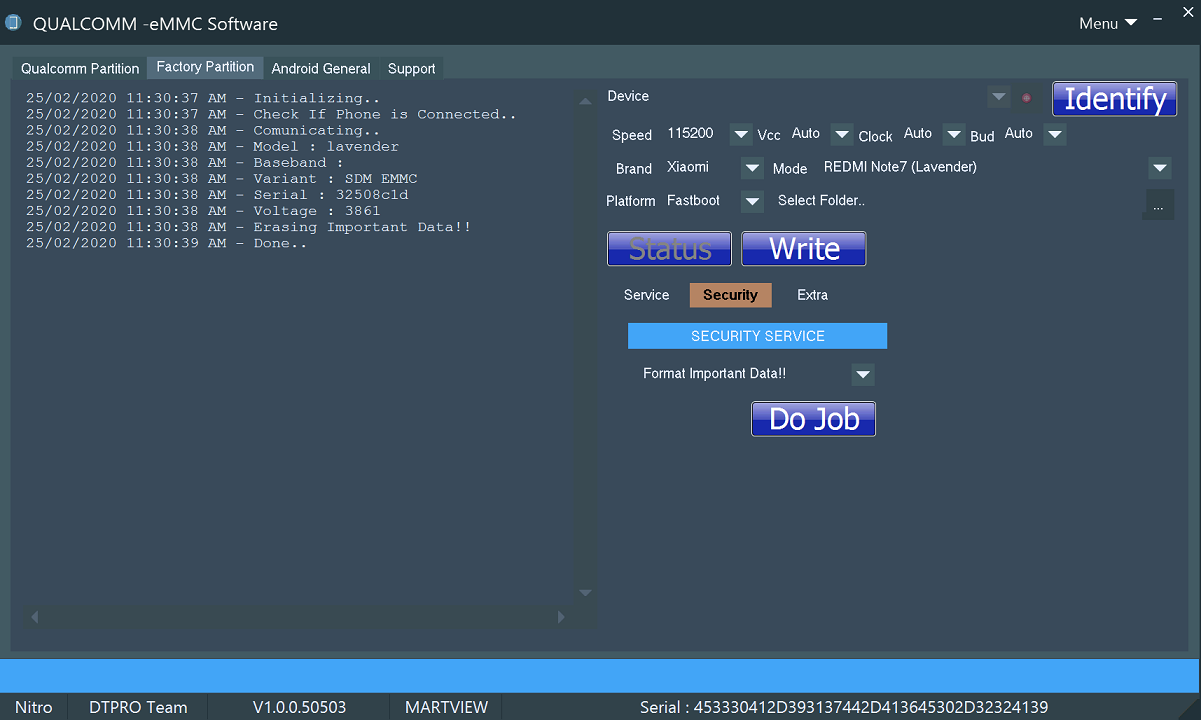1201x720 pixels.
Task: Click the Identify button
Action: coord(1115,99)
